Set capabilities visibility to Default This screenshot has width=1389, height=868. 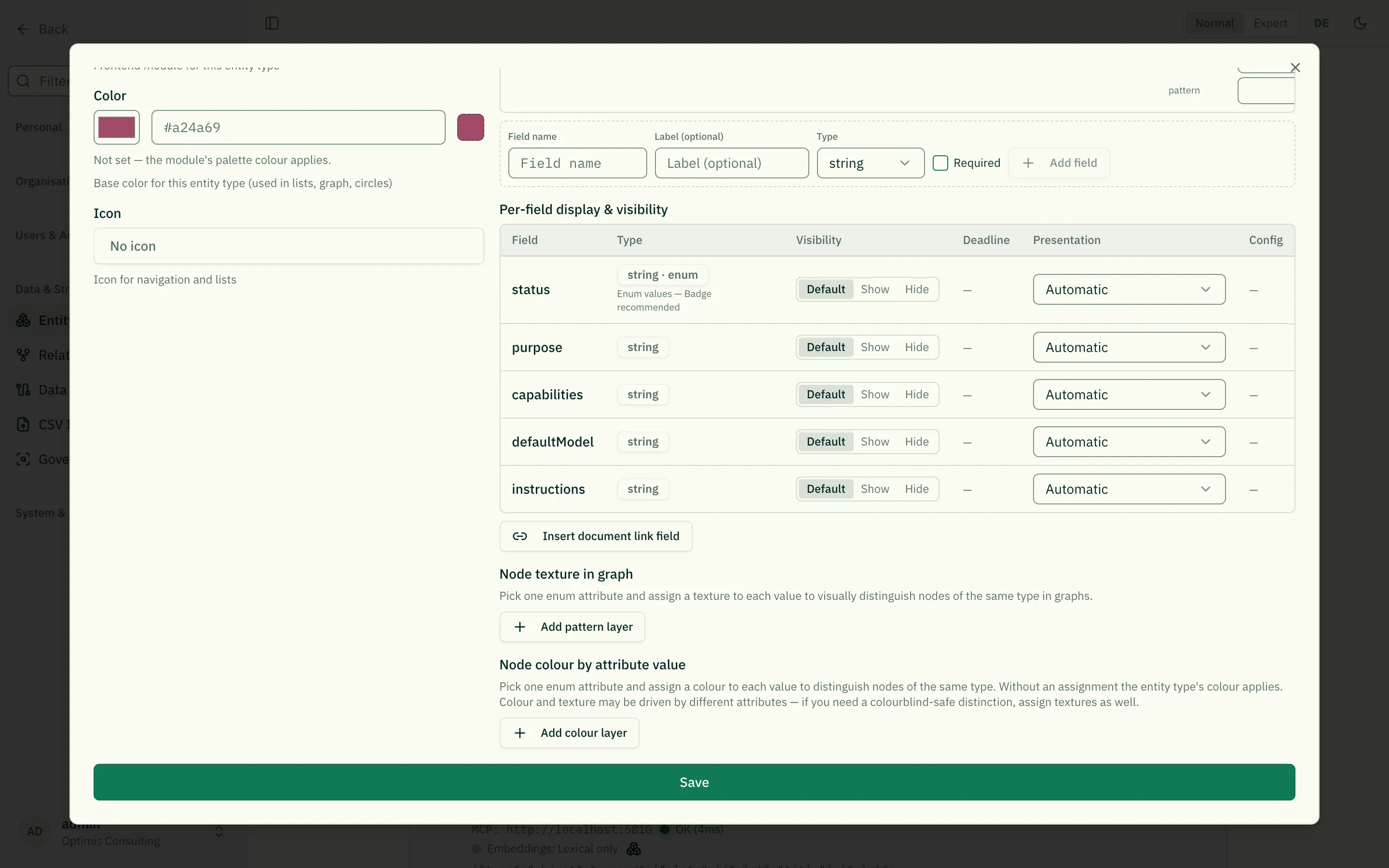(825, 394)
